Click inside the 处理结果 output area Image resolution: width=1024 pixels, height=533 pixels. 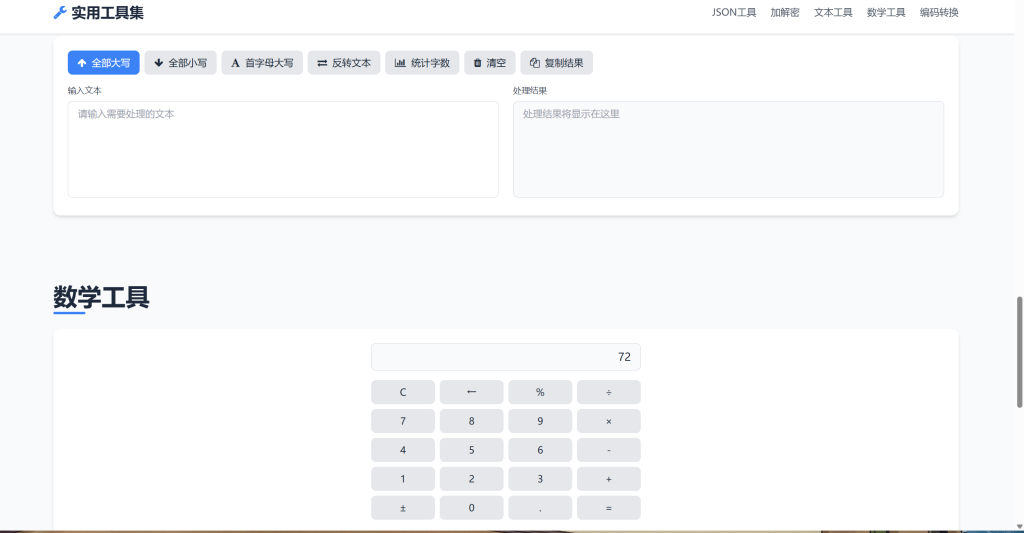[728, 149]
